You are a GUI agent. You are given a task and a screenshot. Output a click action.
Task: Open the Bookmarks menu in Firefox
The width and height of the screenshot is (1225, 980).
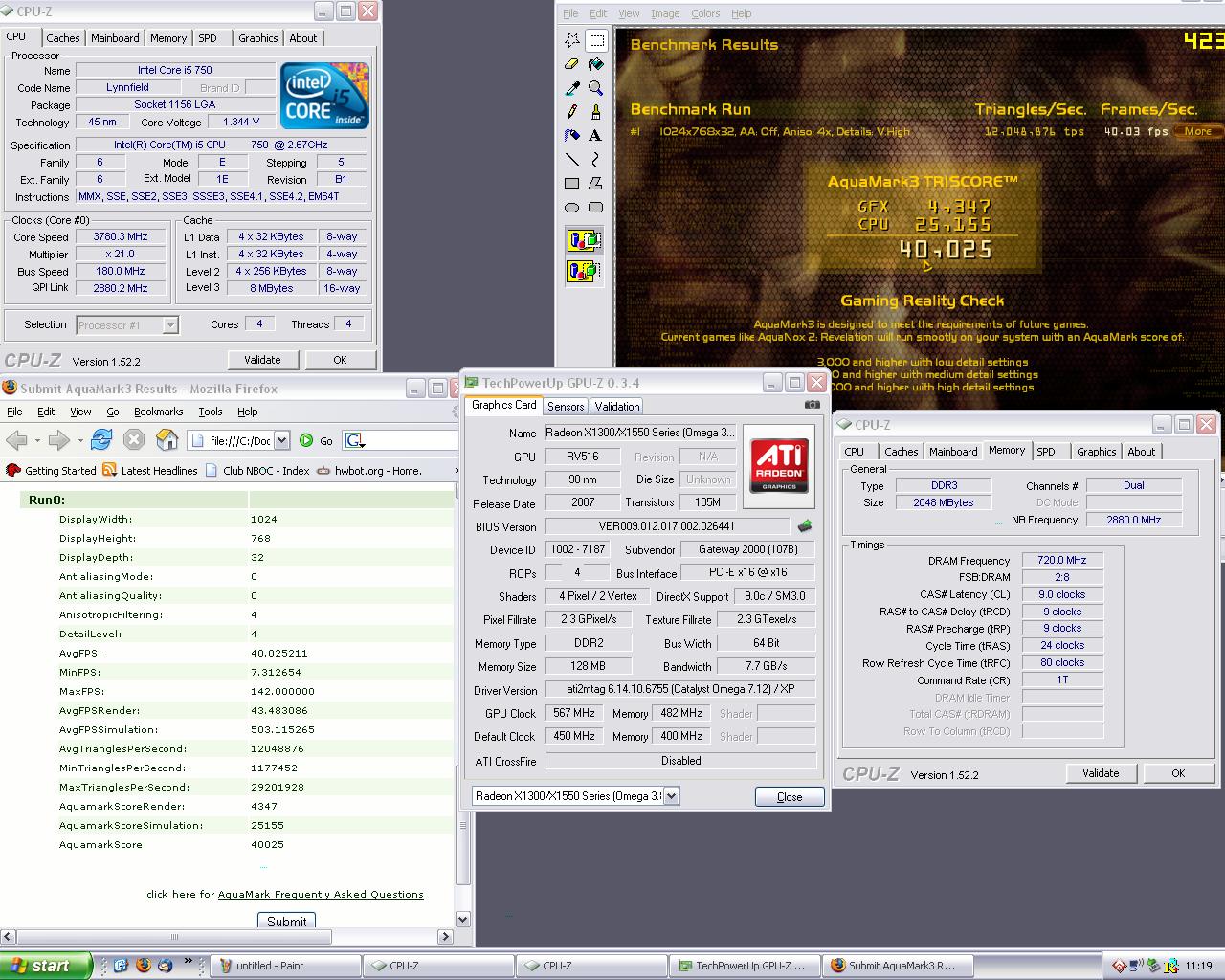click(158, 412)
